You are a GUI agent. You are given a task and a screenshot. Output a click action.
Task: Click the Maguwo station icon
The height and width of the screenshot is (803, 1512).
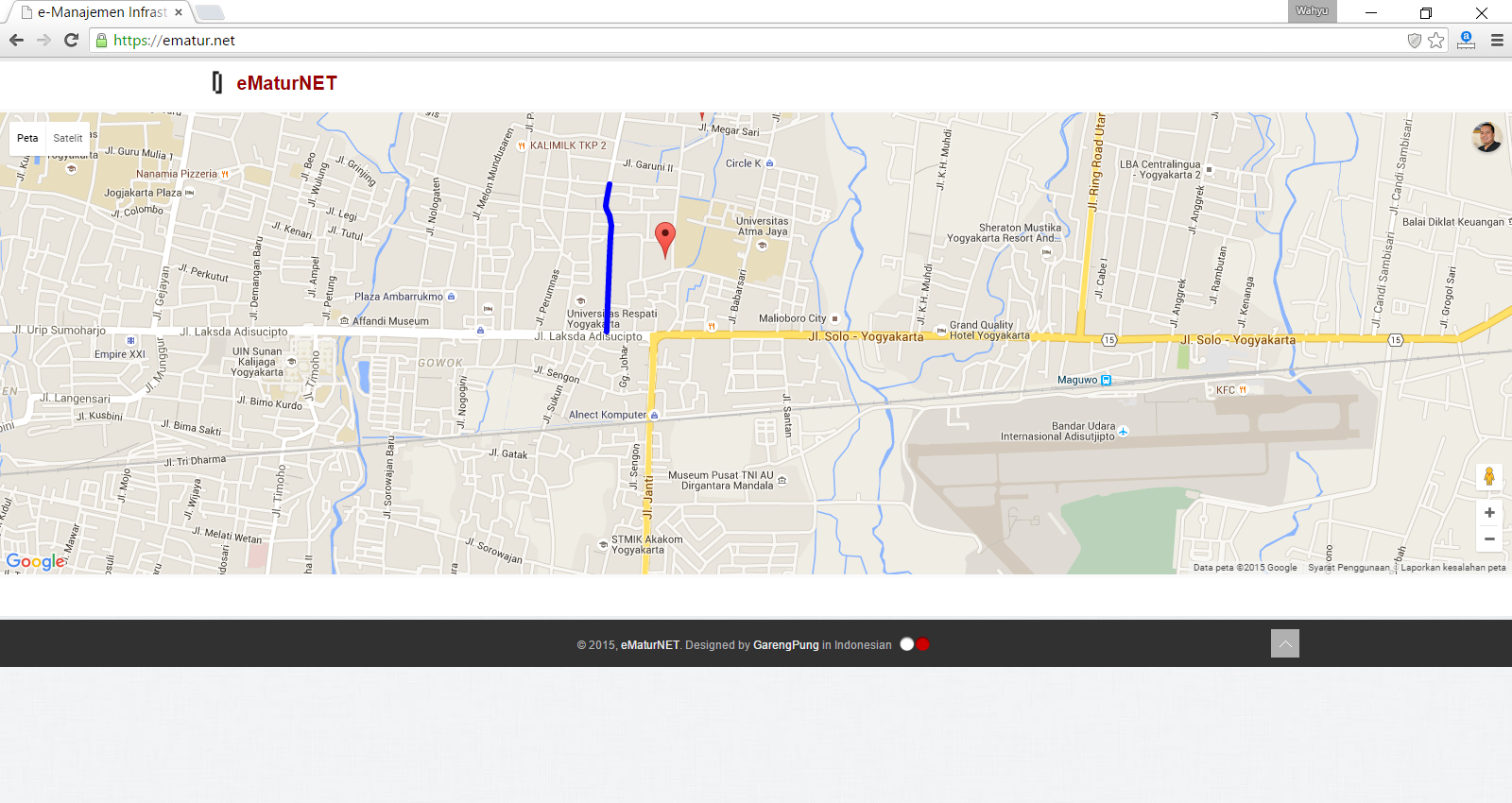click(x=1106, y=380)
